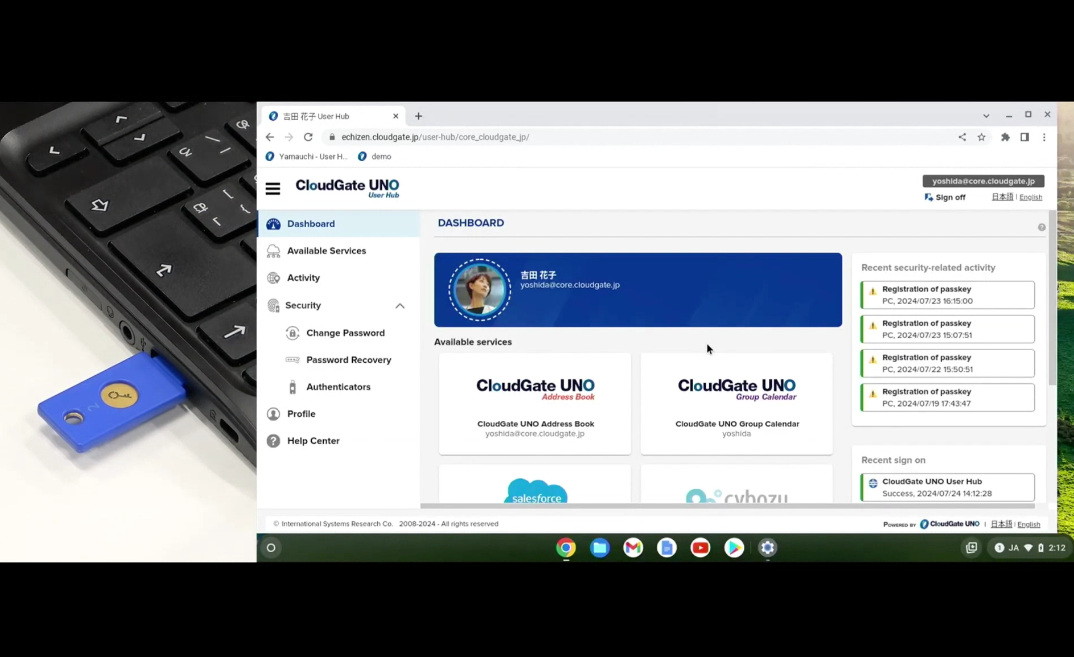This screenshot has width=1074, height=657.
Task: Open the hamburger menu icon
Action: coord(273,188)
